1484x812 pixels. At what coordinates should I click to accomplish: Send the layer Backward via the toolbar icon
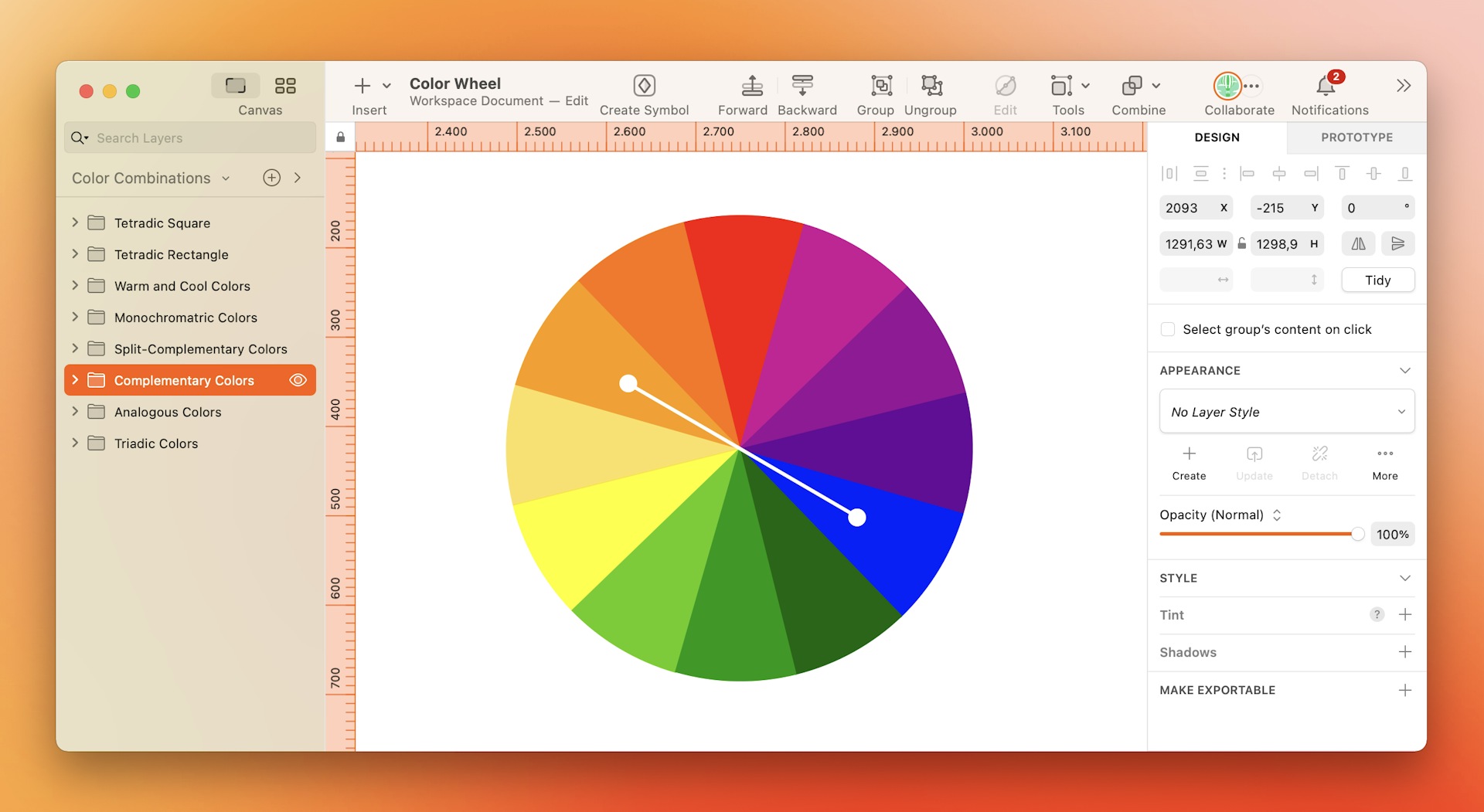802,85
